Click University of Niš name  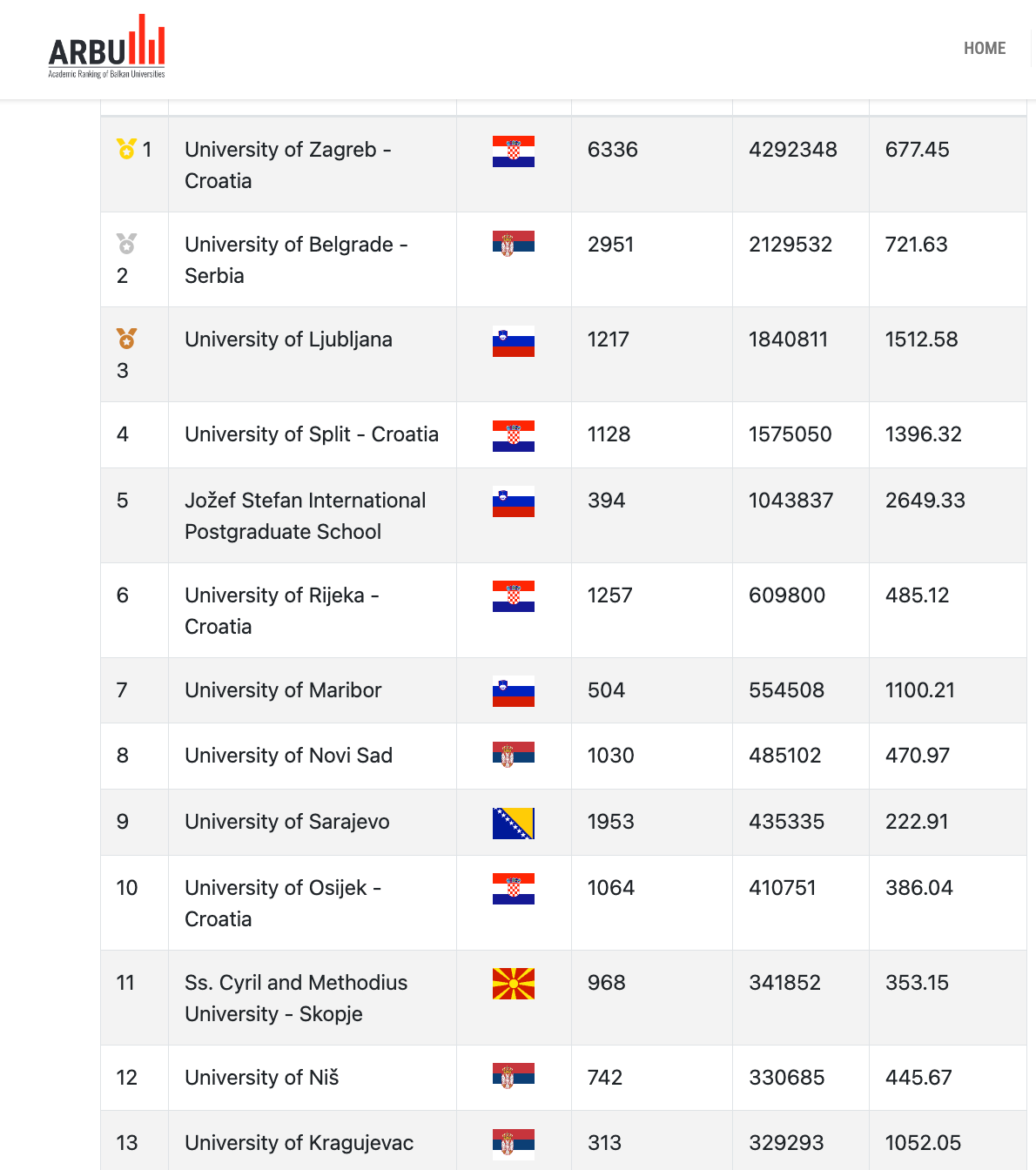point(261,1078)
